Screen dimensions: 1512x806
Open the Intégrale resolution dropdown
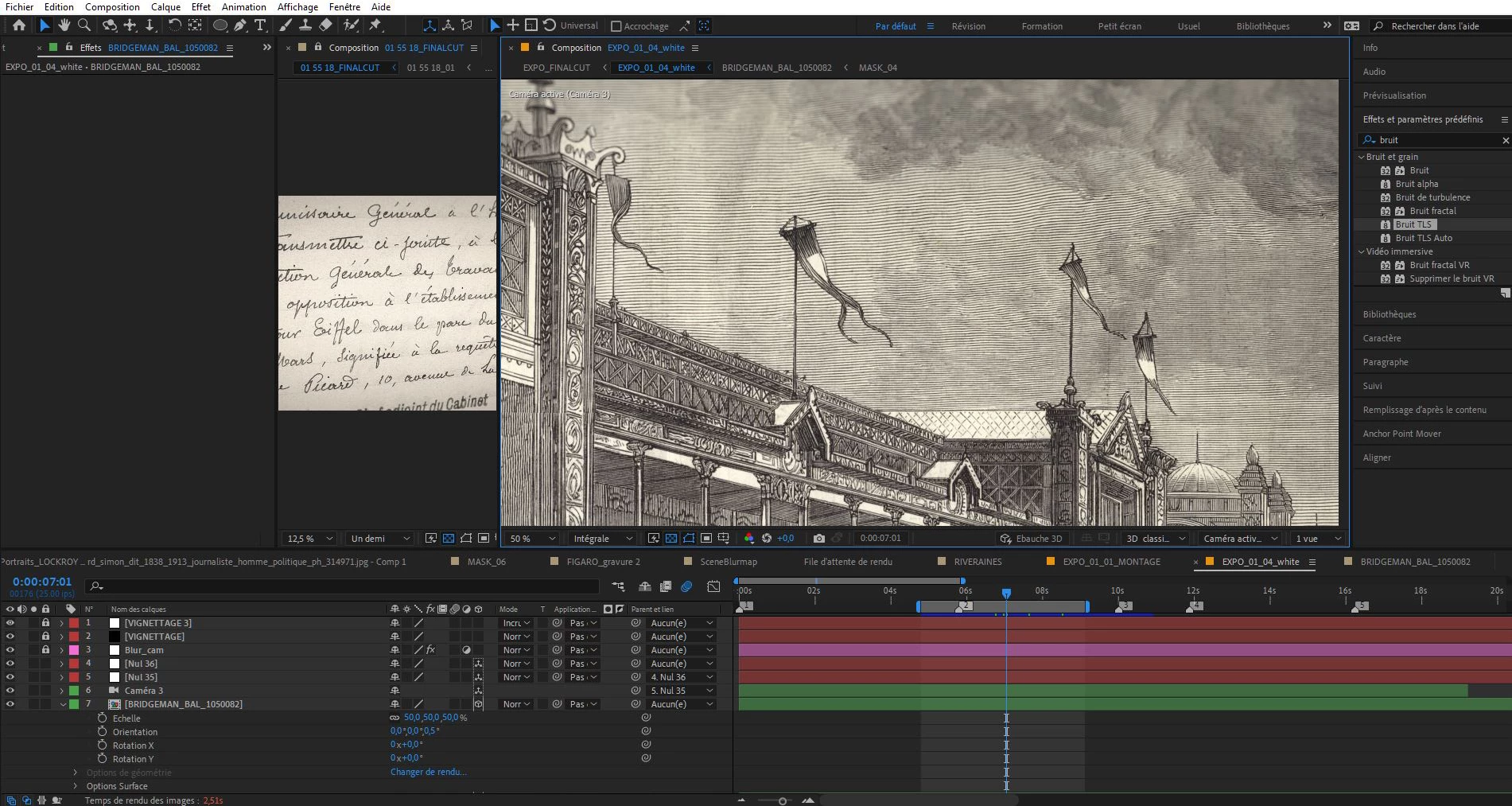point(603,539)
